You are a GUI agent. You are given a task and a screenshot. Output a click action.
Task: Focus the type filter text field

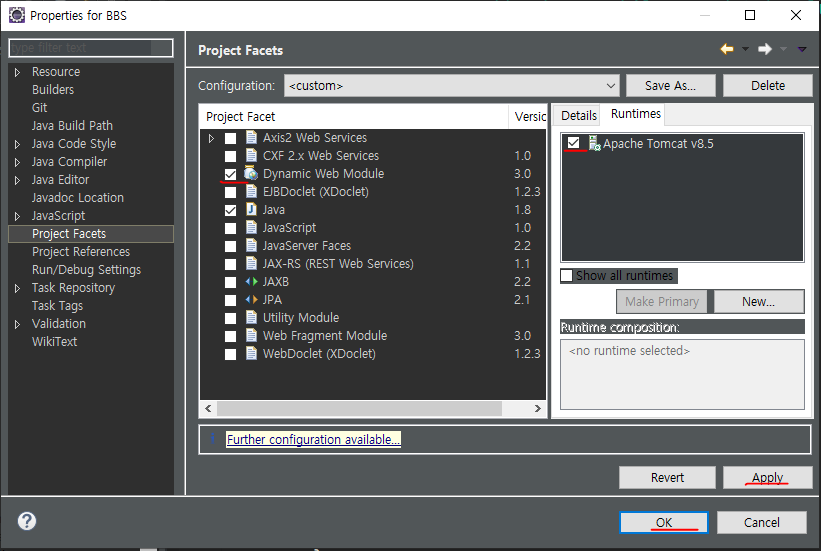pos(91,48)
